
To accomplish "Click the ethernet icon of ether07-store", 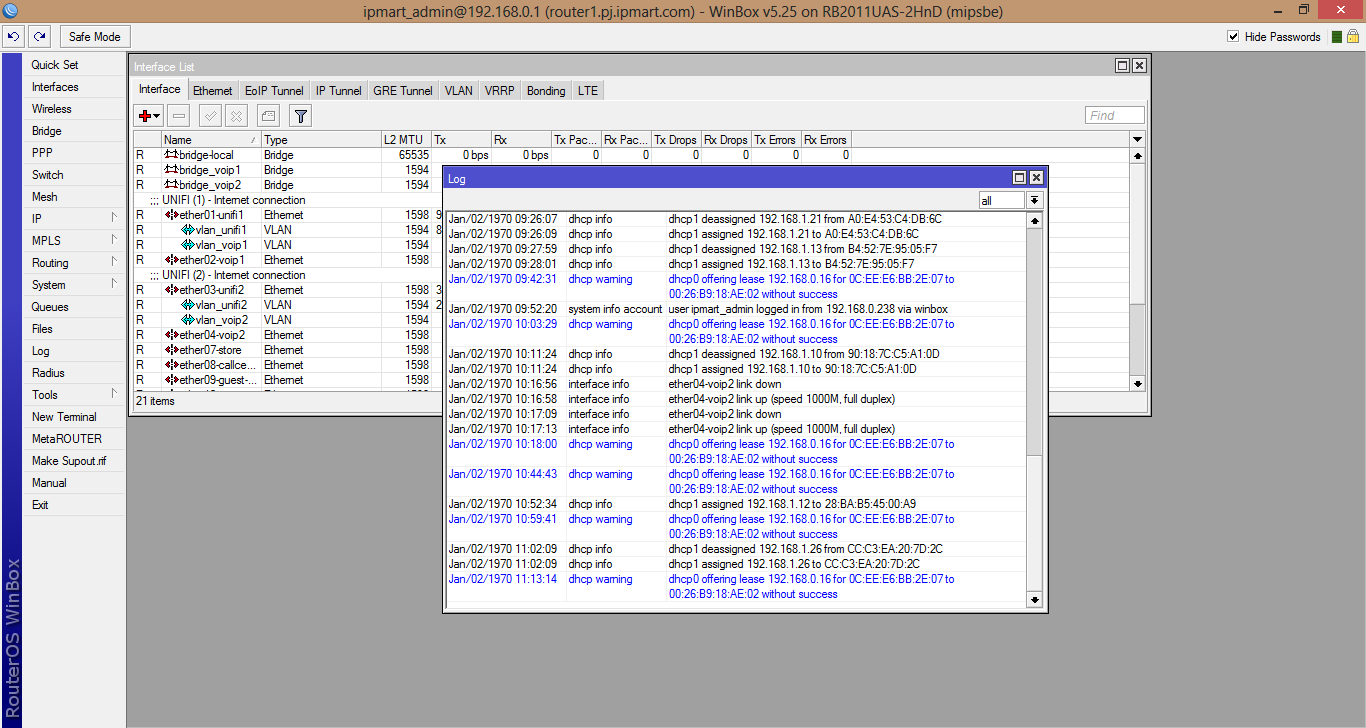I will [171, 350].
